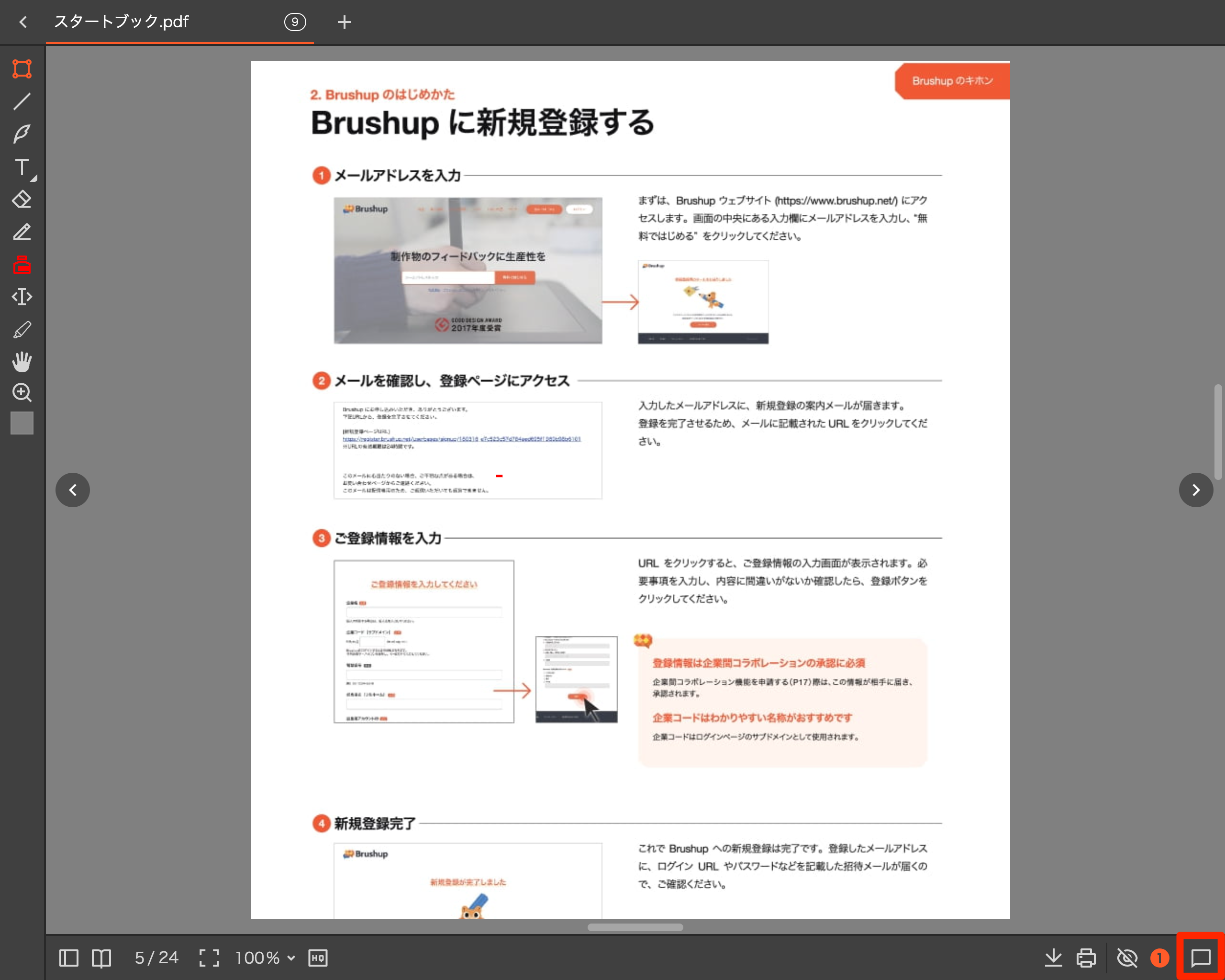Viewport: 1225px width, 980px height.
Task: Switch to the スタートブック.pdf tab
Action: (x=121, y=22)
